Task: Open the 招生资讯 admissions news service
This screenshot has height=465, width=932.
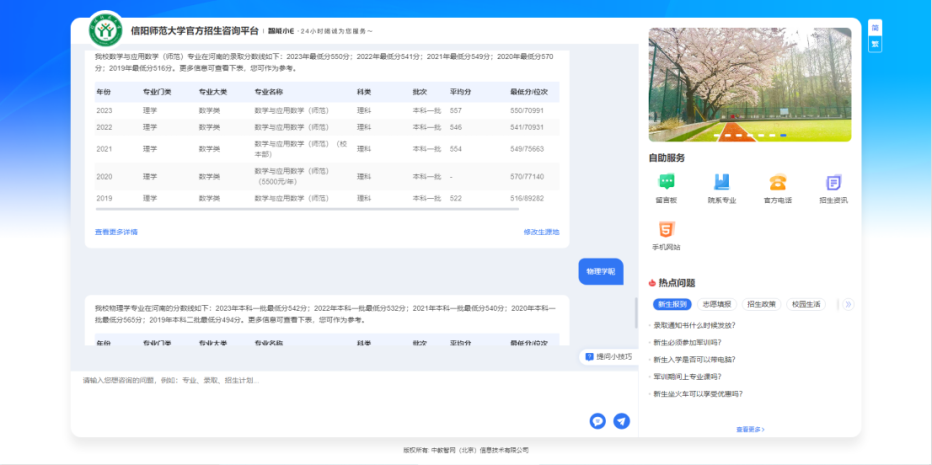Action: click(x=833, y=189)
